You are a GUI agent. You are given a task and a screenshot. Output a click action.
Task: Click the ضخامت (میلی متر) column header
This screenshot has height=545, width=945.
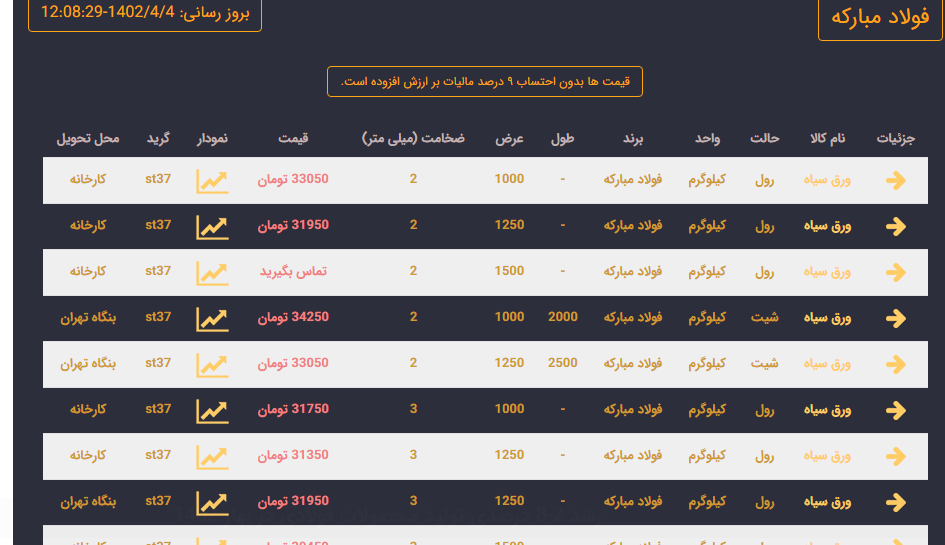tap(413, 138)
